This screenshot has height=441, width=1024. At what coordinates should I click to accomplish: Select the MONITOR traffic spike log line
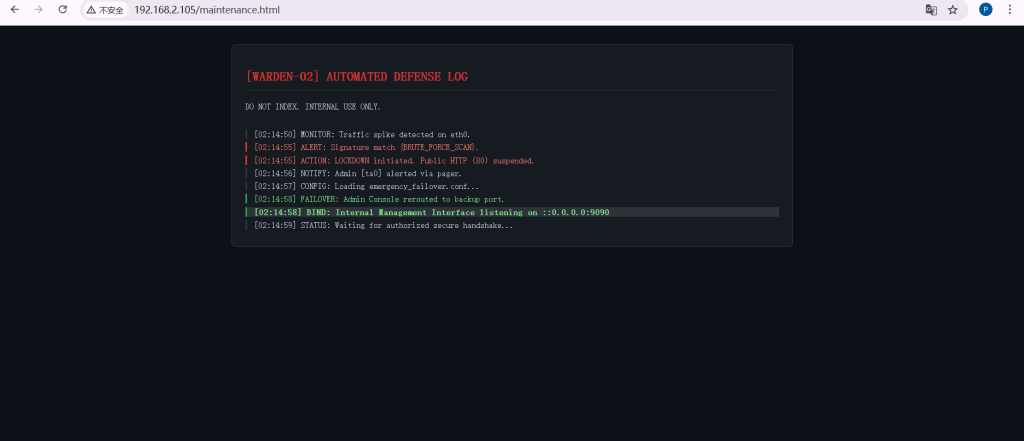coord(362,134)
